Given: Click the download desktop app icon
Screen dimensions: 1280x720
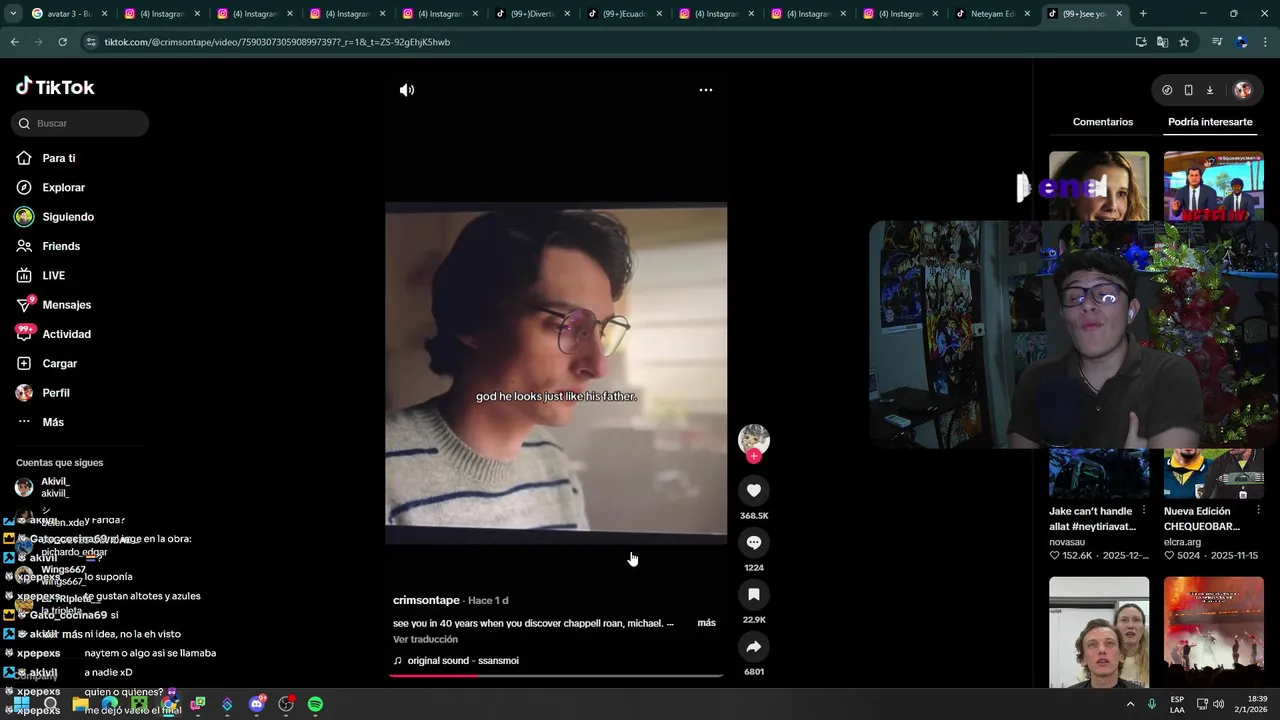Looking at the screenshot, I should [x=1209, y=90].
